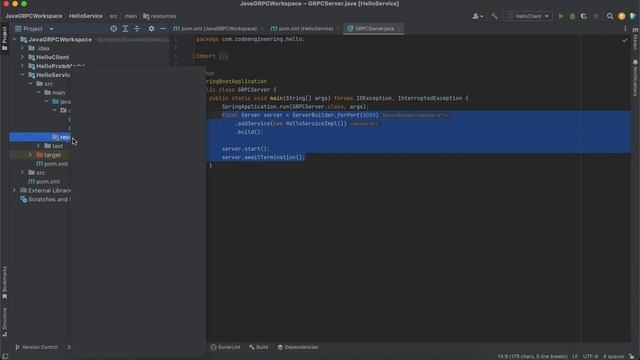640x360 pixels.
Task: Expand the target folder
Action: click(30, 155)
